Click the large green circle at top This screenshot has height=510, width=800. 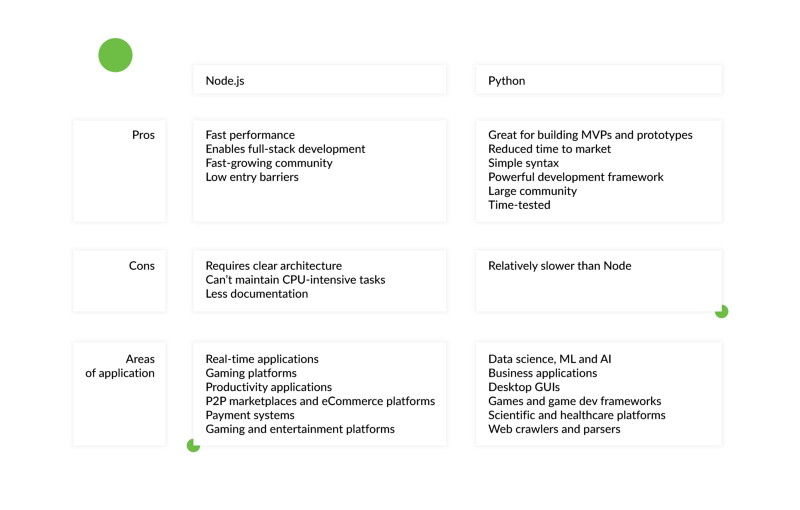pyautogui.click(x=115, y=55)
